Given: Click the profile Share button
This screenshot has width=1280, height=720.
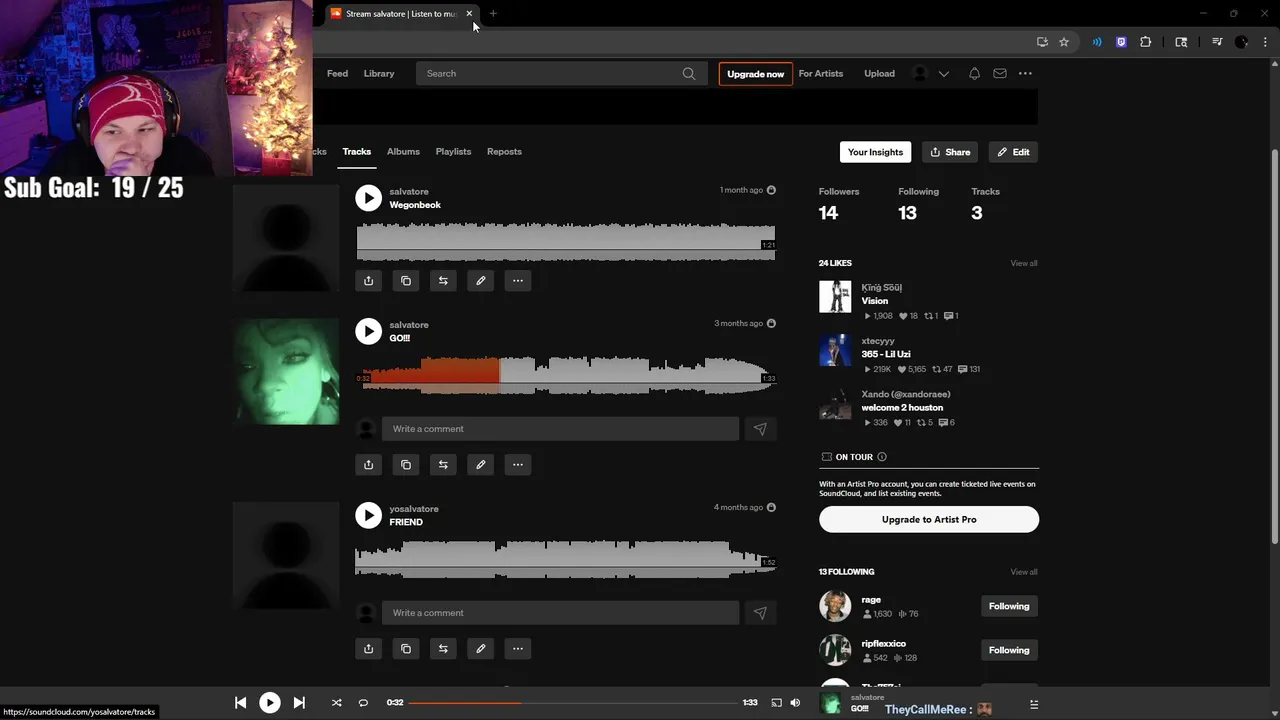Looking at the screenshot, I should pyautogui.click(x=950, y=152).
